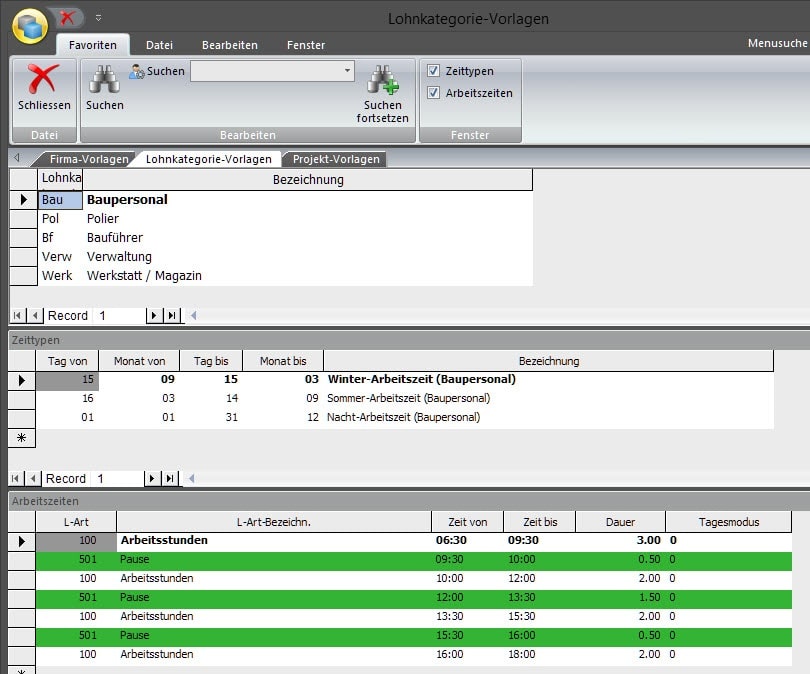Click the Bezeichnung column header in Lohnkategorie grid

[x=308, y=180]
